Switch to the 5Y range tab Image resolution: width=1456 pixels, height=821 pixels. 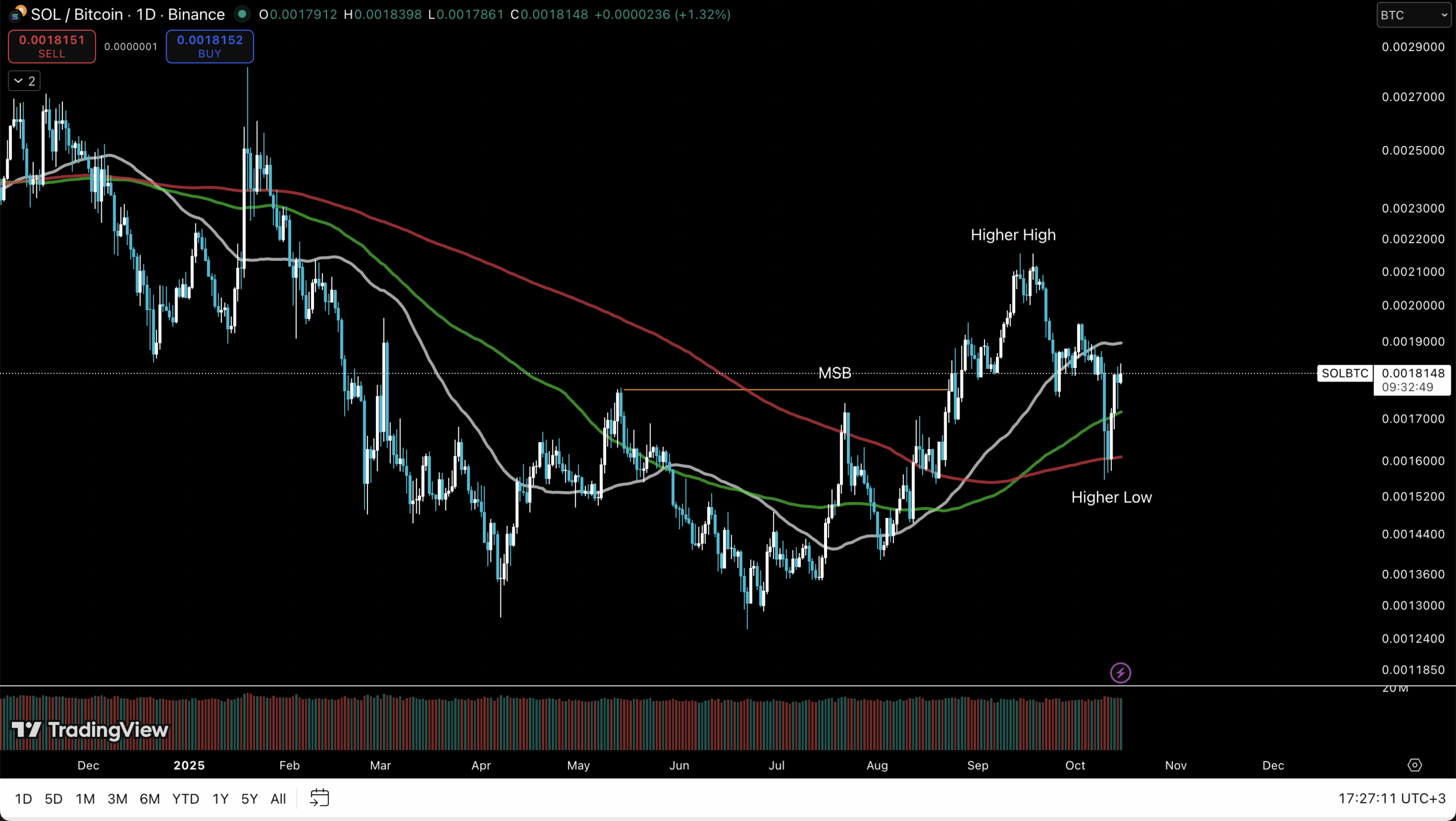click(249, 798)
